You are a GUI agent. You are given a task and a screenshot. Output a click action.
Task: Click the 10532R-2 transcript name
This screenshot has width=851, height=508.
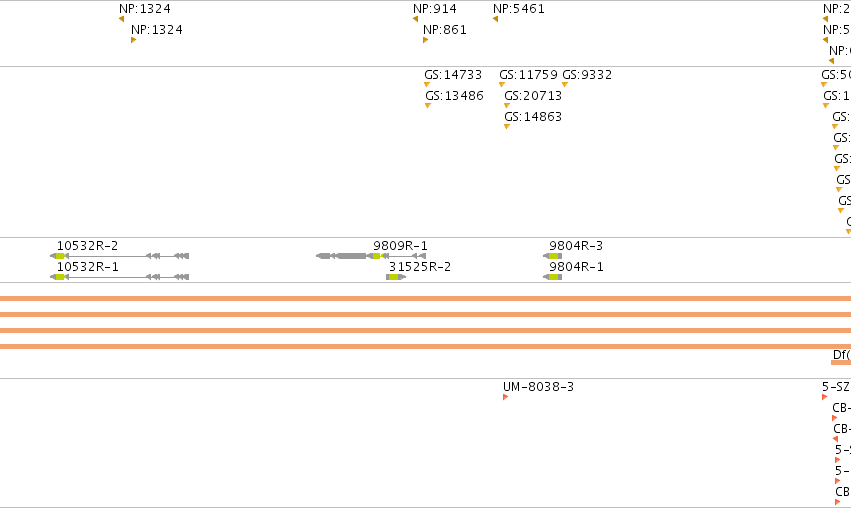click(87, 246)
